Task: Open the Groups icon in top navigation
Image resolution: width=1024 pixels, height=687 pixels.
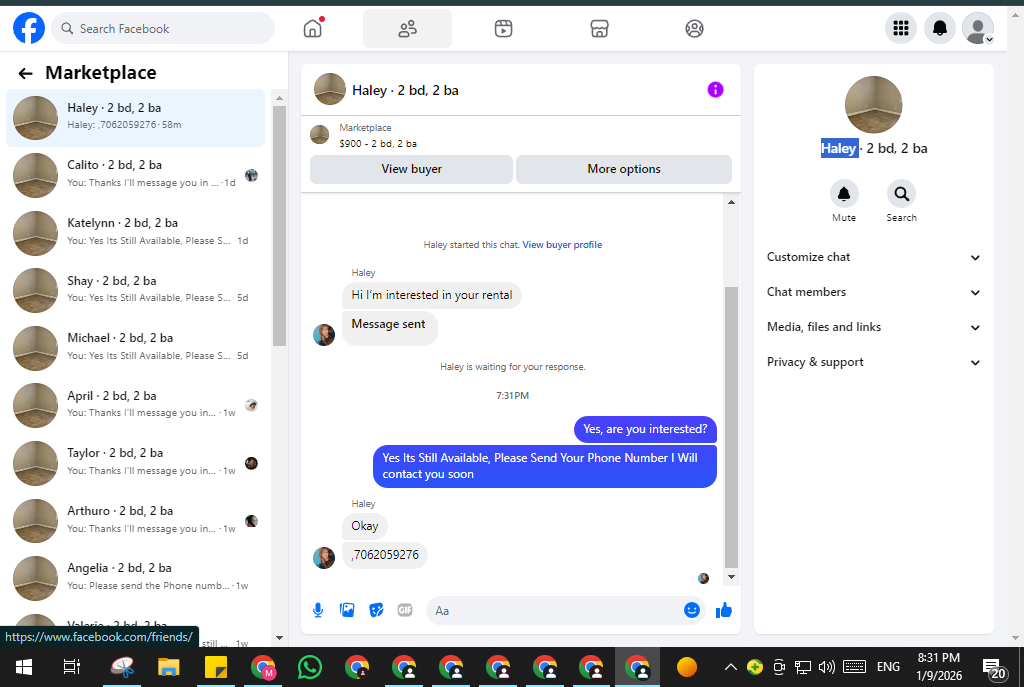Action: 694,29
